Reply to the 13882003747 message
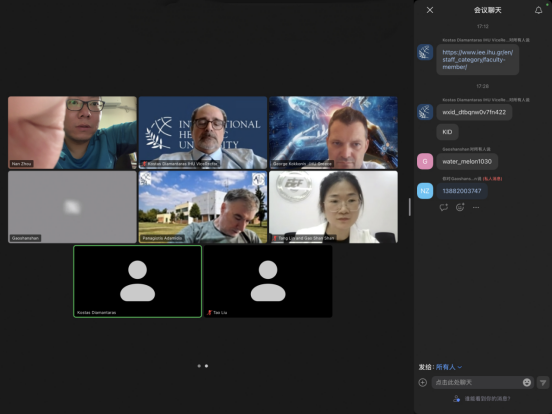 (x=444, y=207)
